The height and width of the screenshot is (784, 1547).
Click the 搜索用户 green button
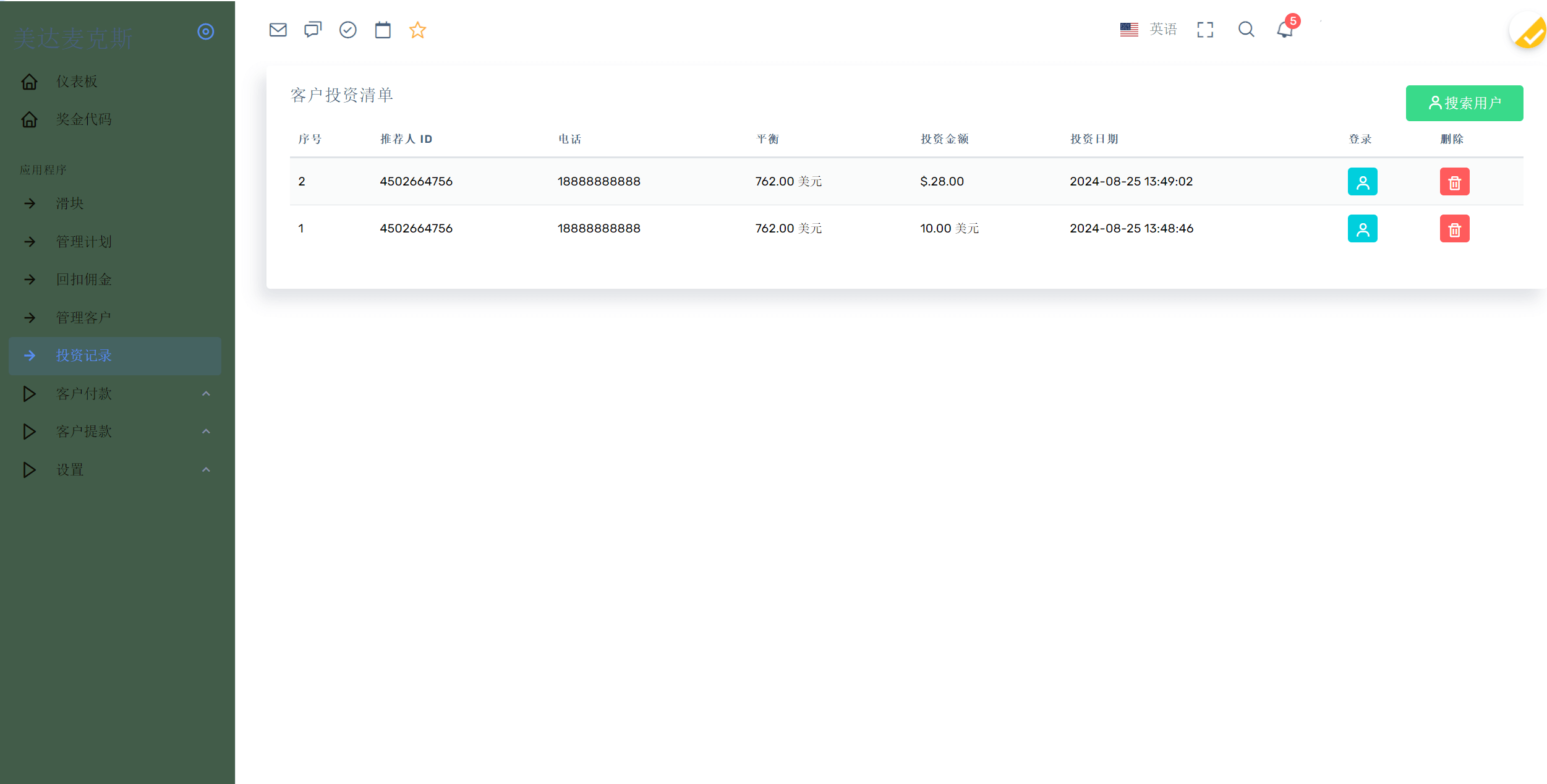point(1464,103)
